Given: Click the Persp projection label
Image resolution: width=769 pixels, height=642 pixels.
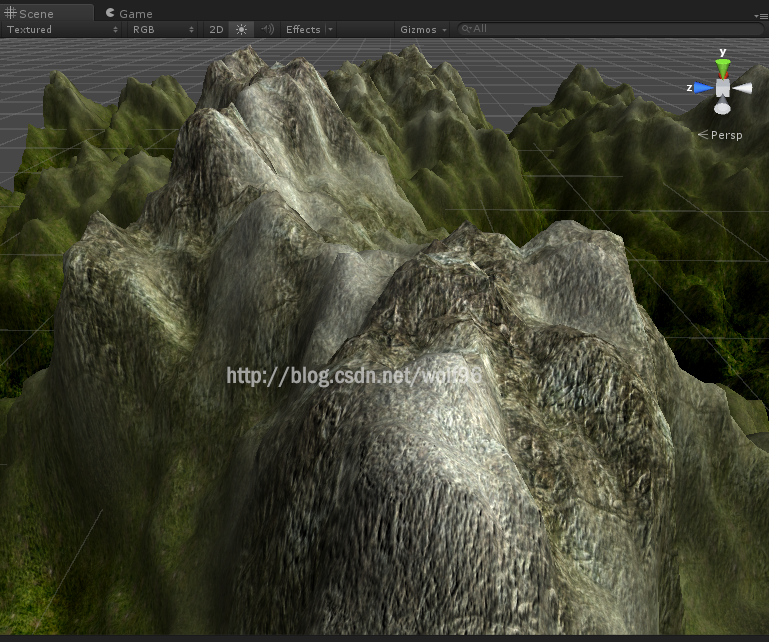Looking at the screenshot, I should pyautogui.click(x=726, y=135).
